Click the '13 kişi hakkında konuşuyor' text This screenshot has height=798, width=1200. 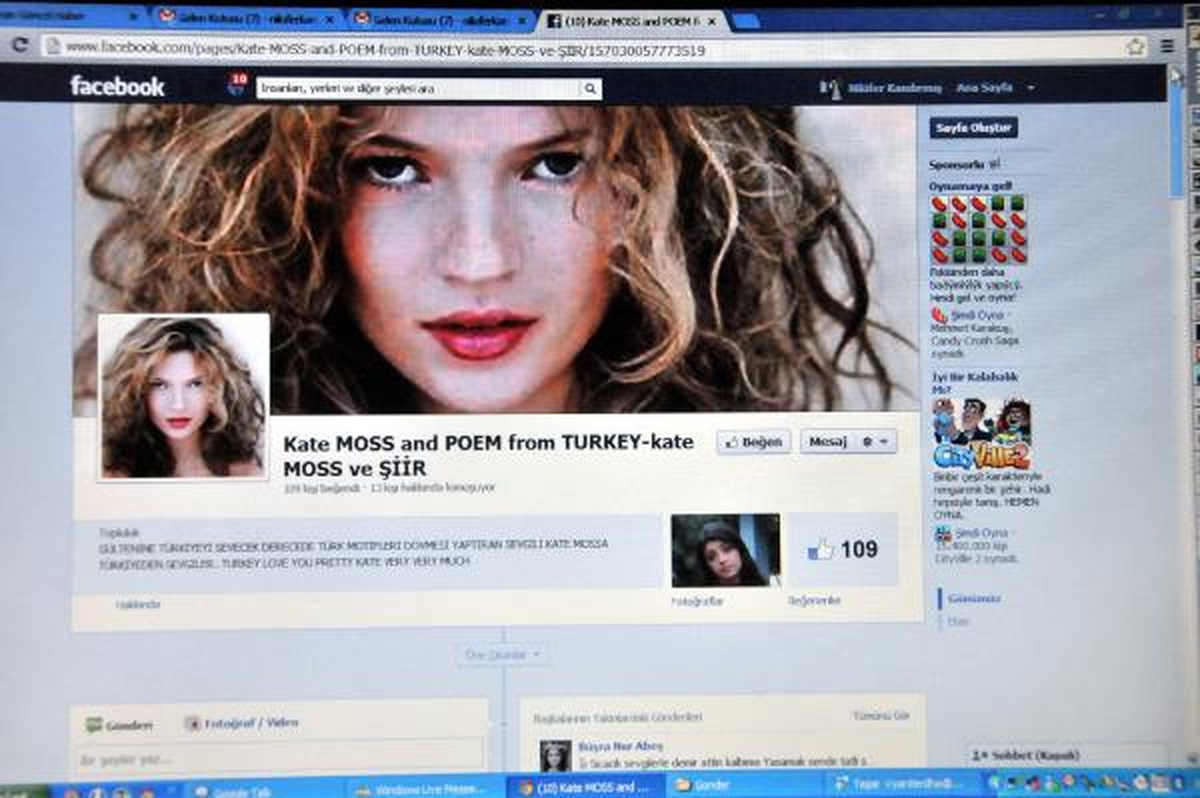pos(432,488)
